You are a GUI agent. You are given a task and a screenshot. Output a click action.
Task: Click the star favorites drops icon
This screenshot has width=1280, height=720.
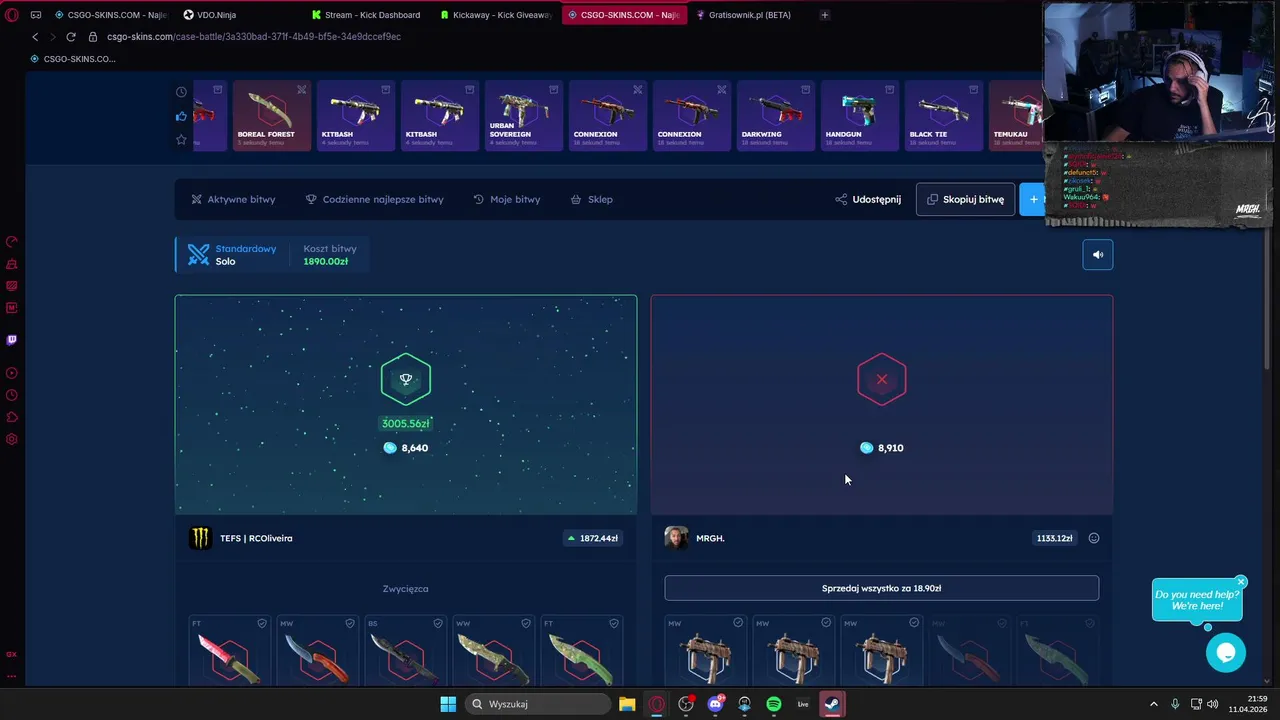point(181,140)
